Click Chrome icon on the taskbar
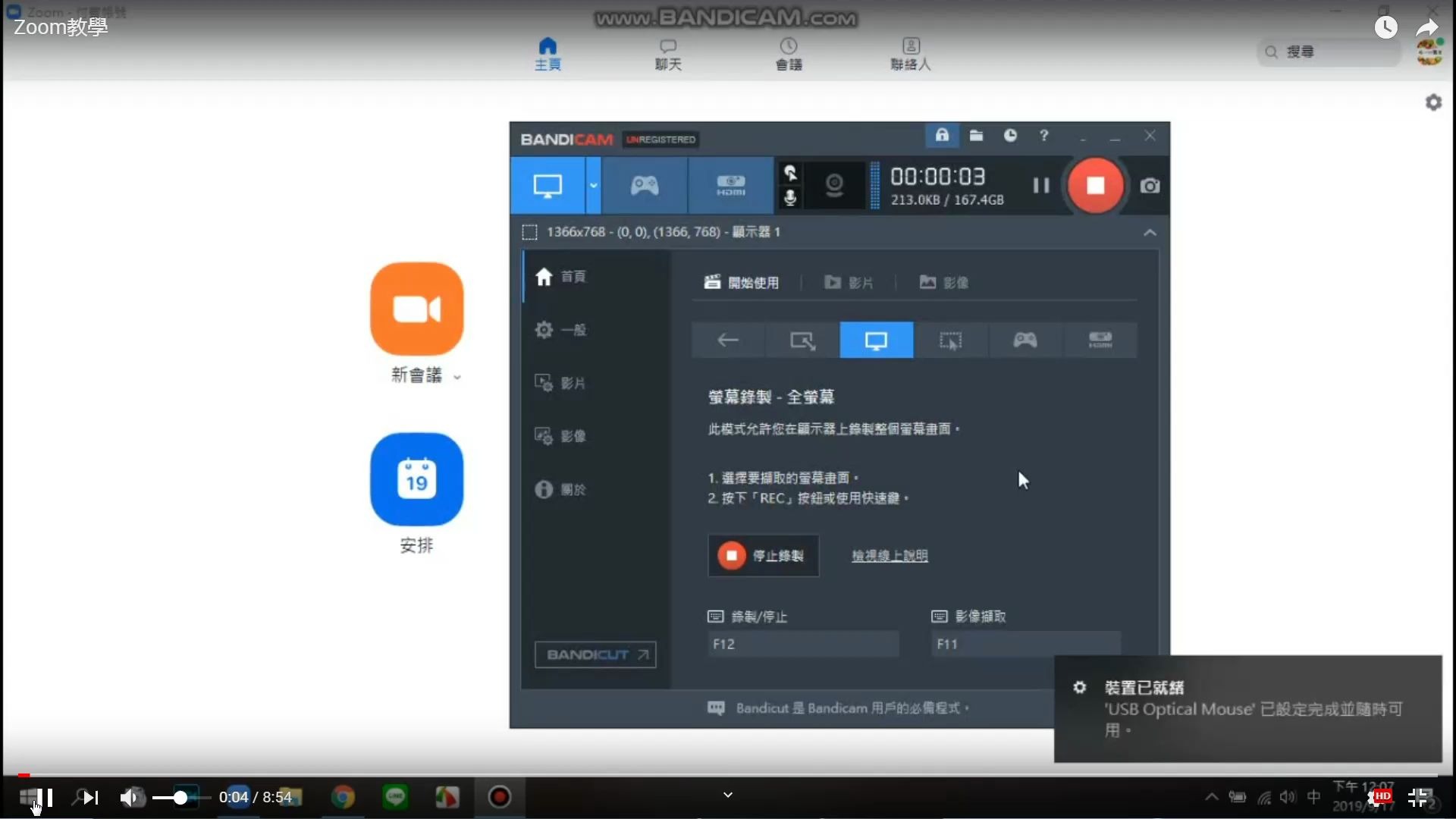Screen dimensions: 1456x819 (x=343, y=798)
